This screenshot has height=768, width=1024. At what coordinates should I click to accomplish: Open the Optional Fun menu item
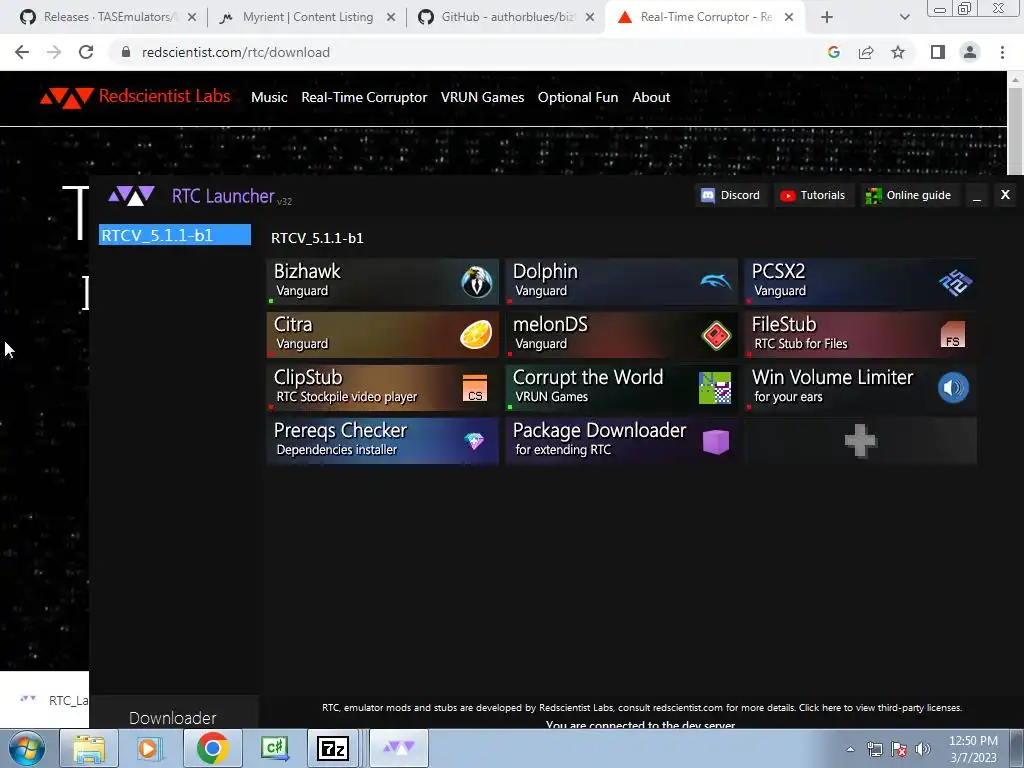[577, 97]
